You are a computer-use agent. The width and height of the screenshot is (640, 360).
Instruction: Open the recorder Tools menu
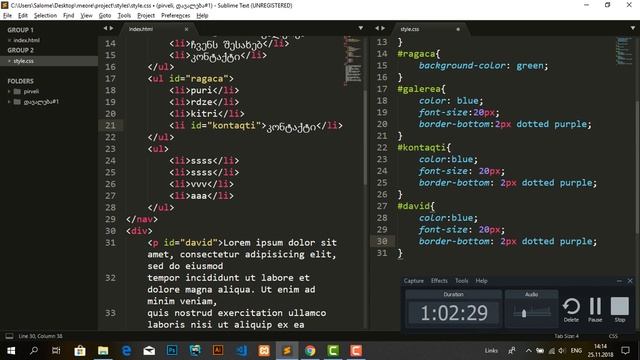(x=462, y=281)
